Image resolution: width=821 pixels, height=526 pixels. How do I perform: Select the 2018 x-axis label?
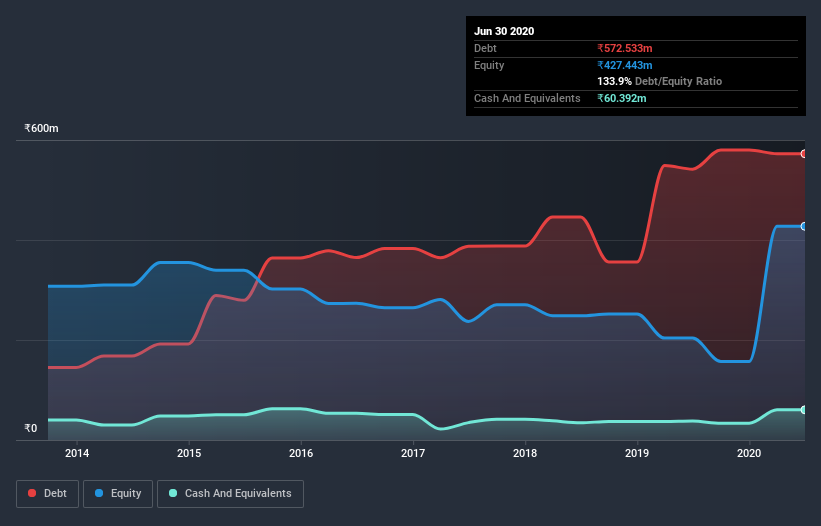point(525,453)
